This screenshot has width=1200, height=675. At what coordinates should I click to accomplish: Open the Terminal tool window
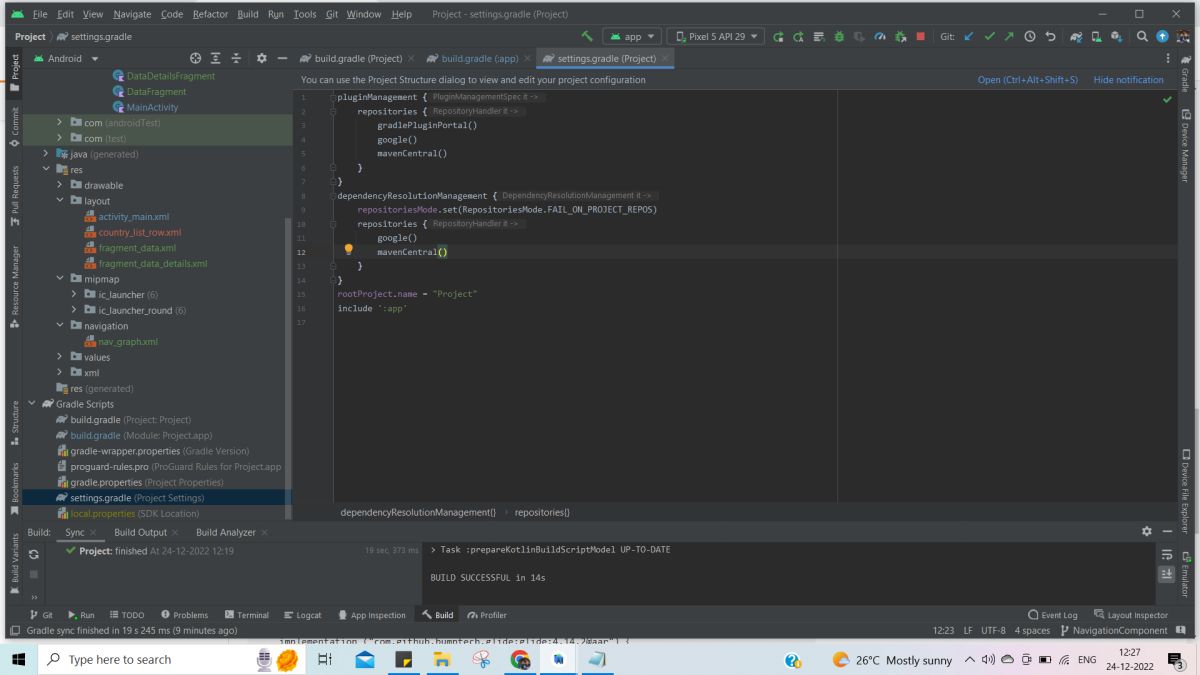pos(246,615)
